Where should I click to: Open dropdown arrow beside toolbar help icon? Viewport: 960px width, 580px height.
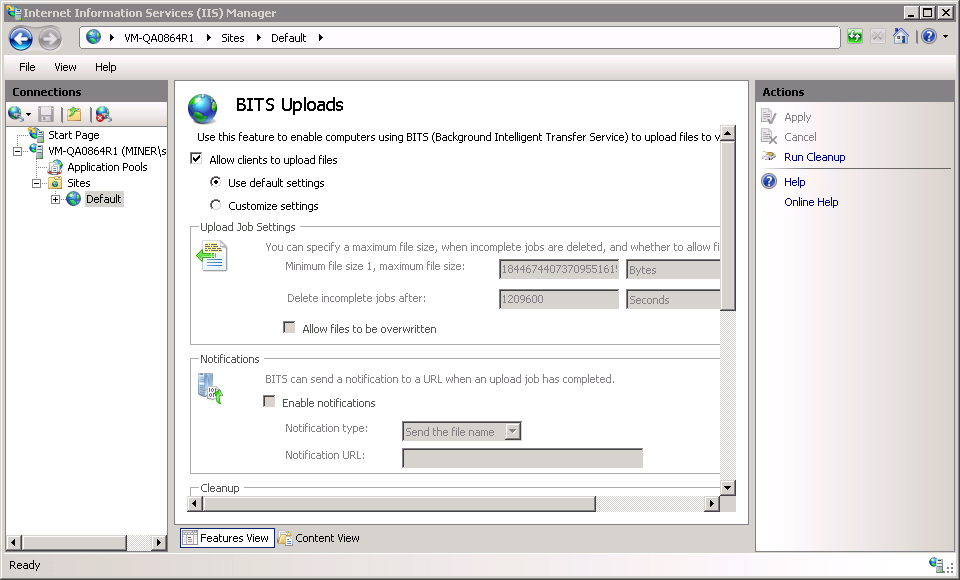pos(945,37)
